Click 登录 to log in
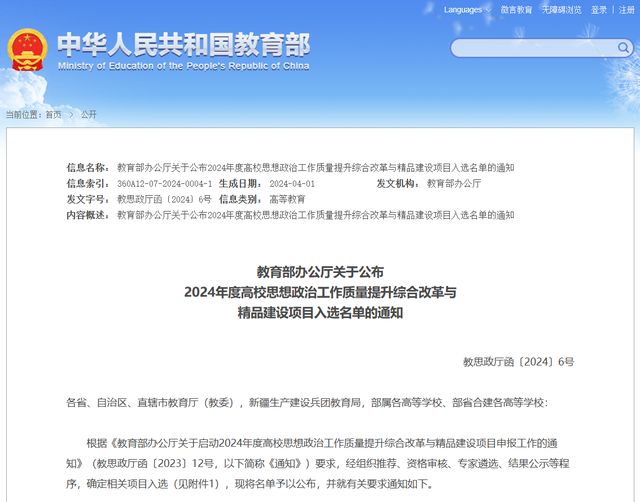This screenshot has height=502, width=640. coord(598,10)
